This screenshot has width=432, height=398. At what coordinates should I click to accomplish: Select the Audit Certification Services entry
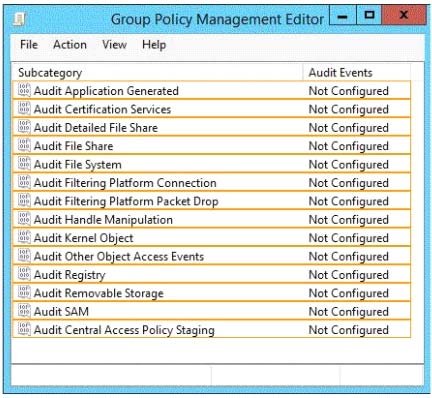(211, 109)
